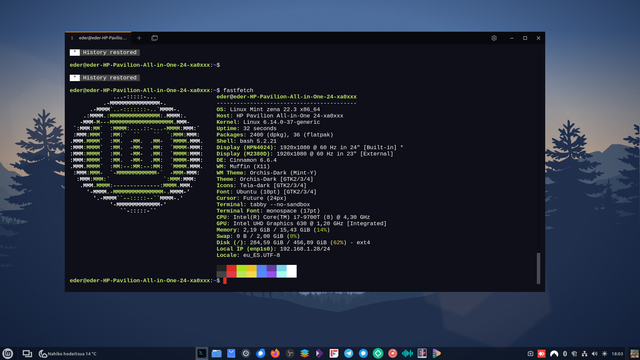Select the eder@eder-HP-Pavilio terminal tab
The image size is (640, 360).
98,38
